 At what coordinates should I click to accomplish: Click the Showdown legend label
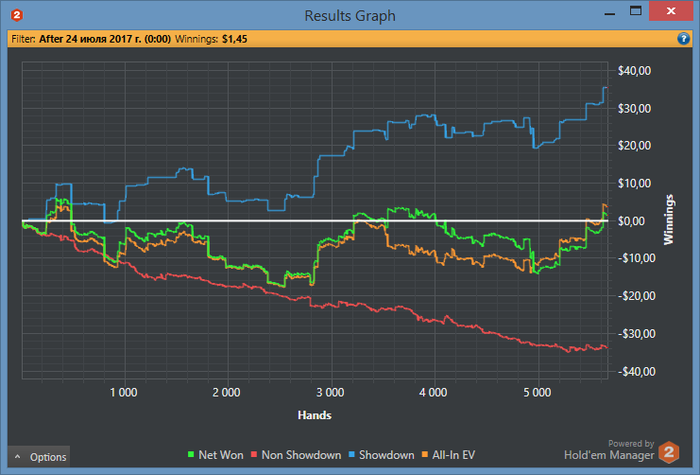[387, 455]
